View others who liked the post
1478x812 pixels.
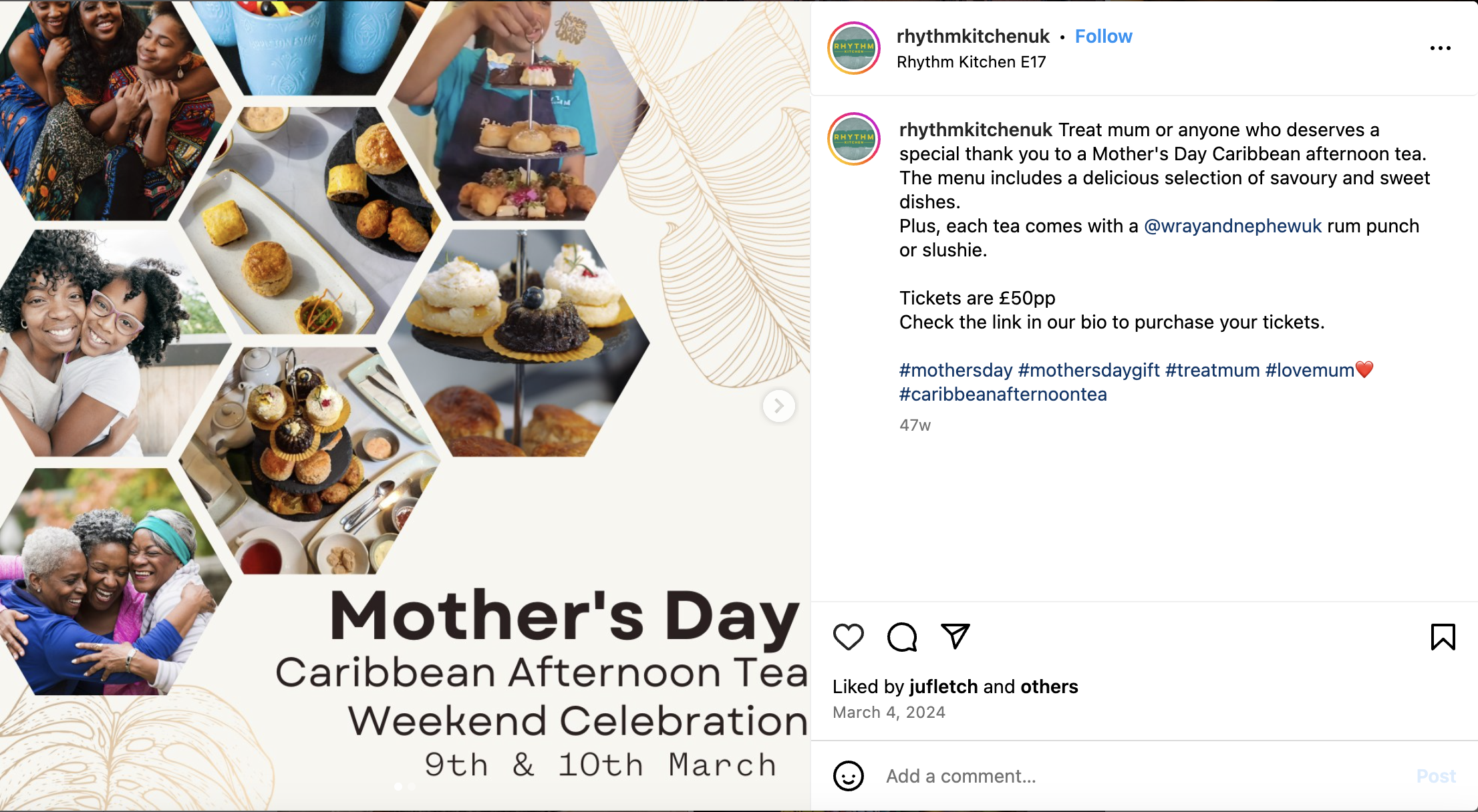tap(1049, 686)
